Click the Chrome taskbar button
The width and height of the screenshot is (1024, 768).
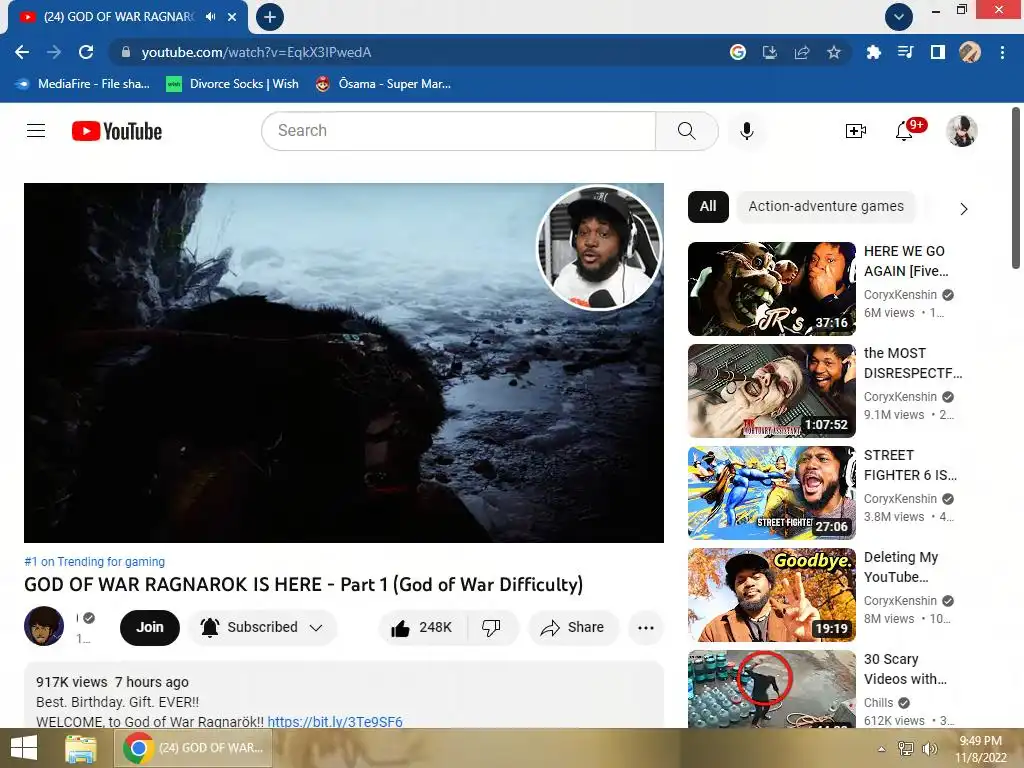[193, 748]
